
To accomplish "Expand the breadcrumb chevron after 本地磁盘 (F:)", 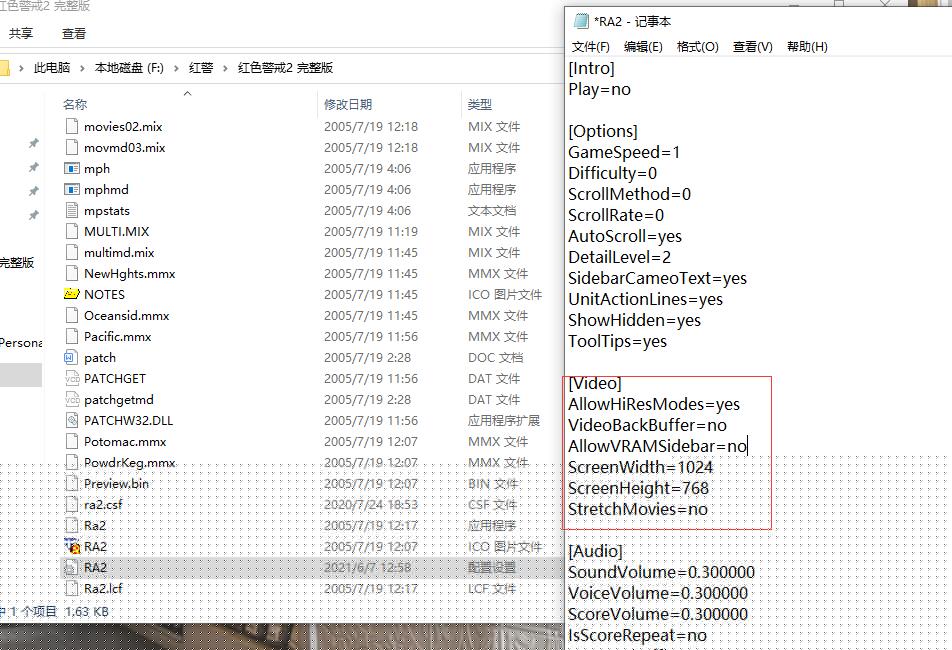I will [x=176, y=68].
